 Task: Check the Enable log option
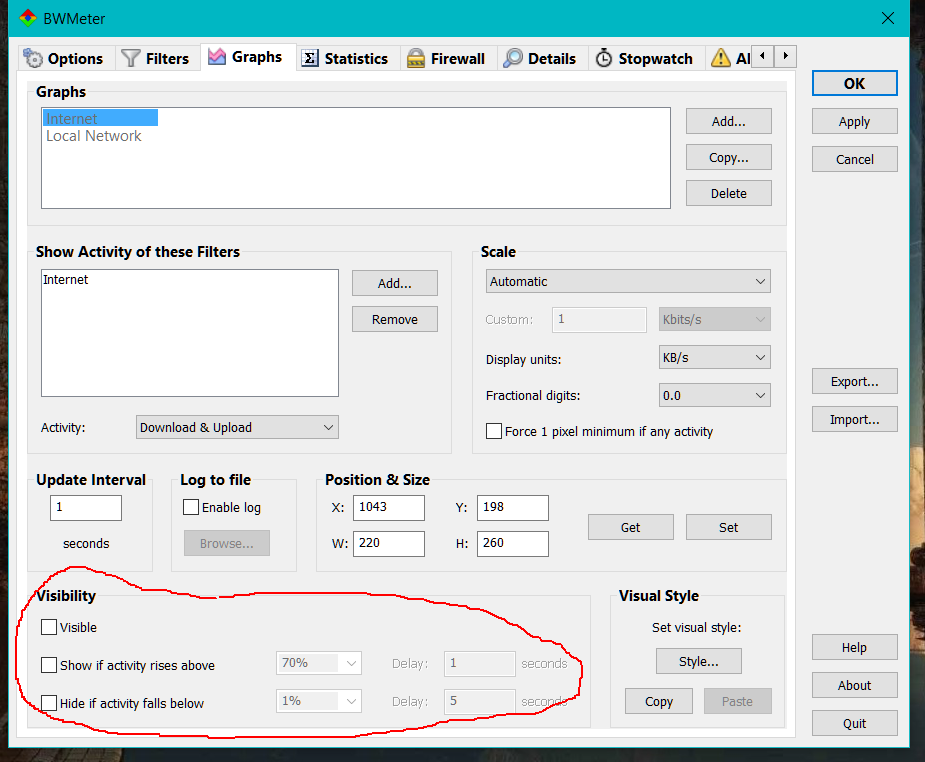(x=191, y=507)
